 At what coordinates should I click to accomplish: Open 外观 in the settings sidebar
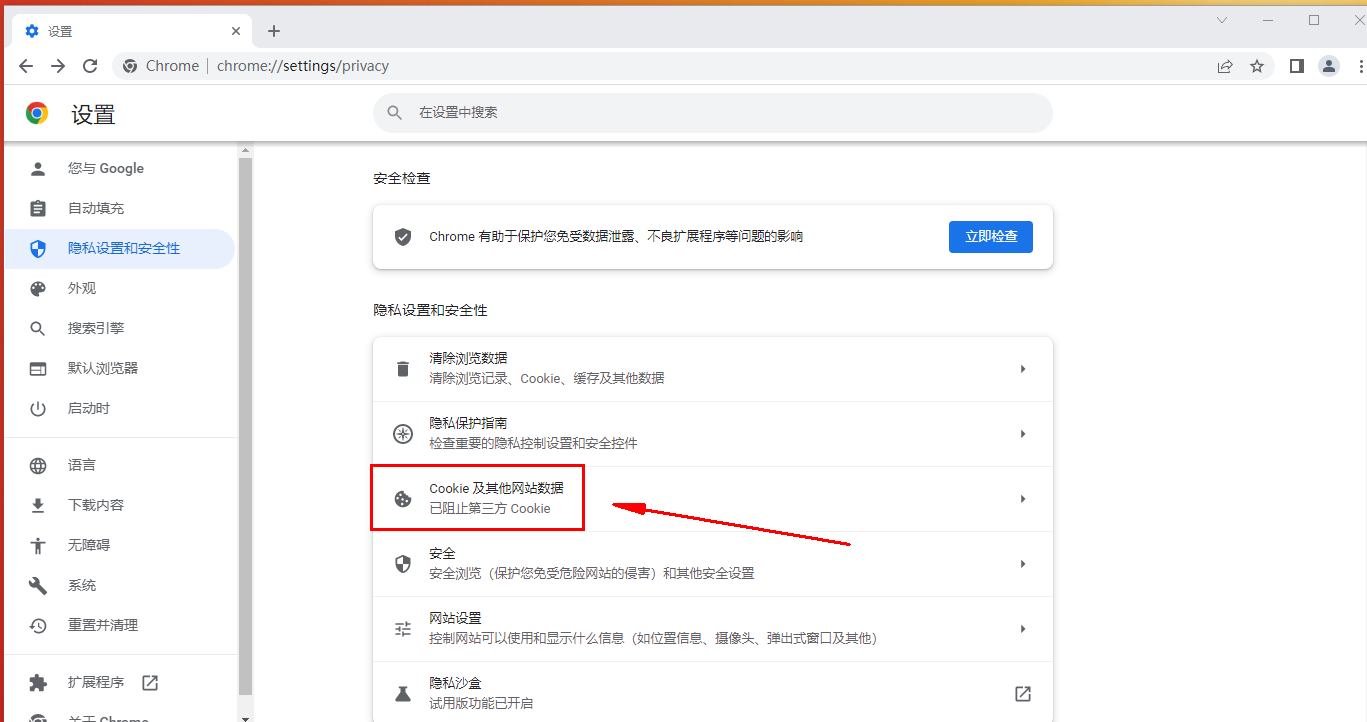[x=82, y=288]
